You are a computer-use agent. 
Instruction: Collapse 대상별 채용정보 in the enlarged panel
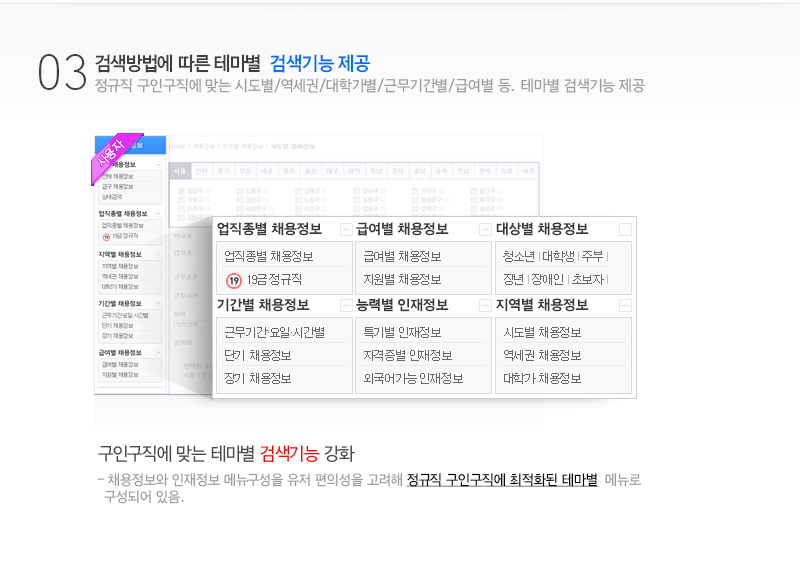click(625, 230)
